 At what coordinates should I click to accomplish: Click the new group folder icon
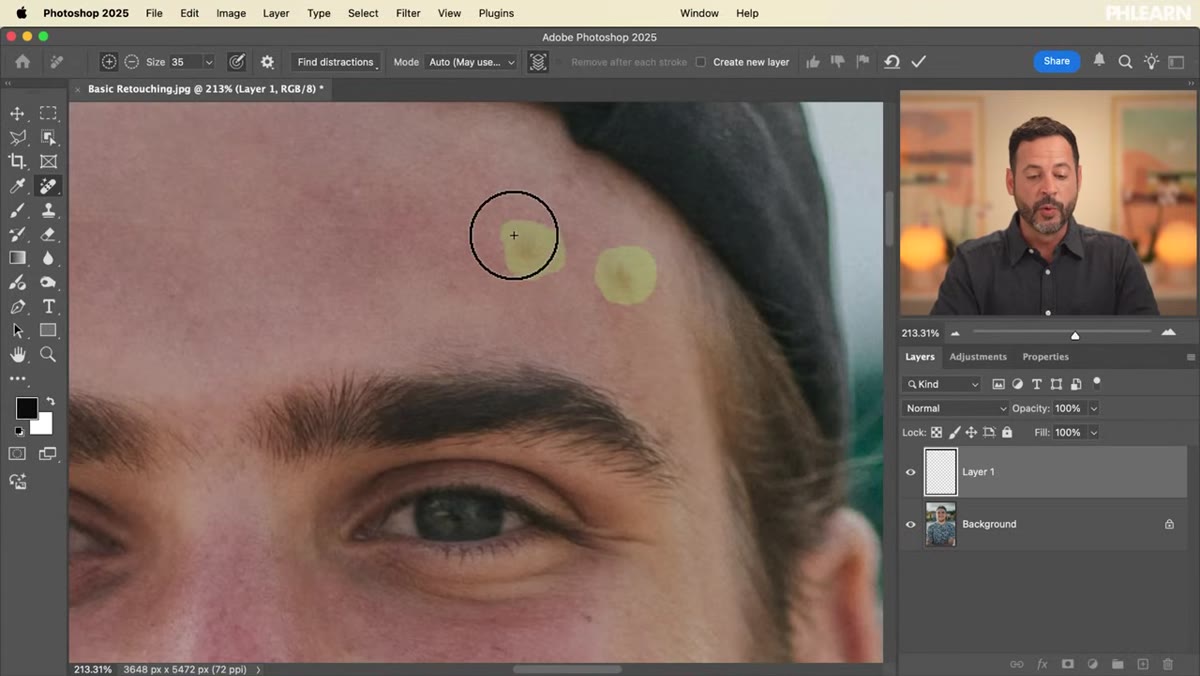(1118, 664)
